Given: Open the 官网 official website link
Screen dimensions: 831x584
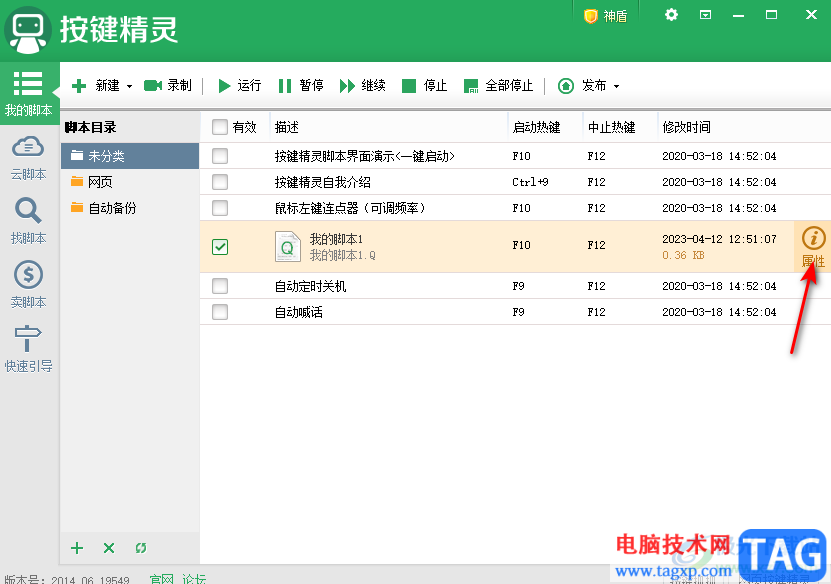Looking at the screenshot, I should point(161,578).
